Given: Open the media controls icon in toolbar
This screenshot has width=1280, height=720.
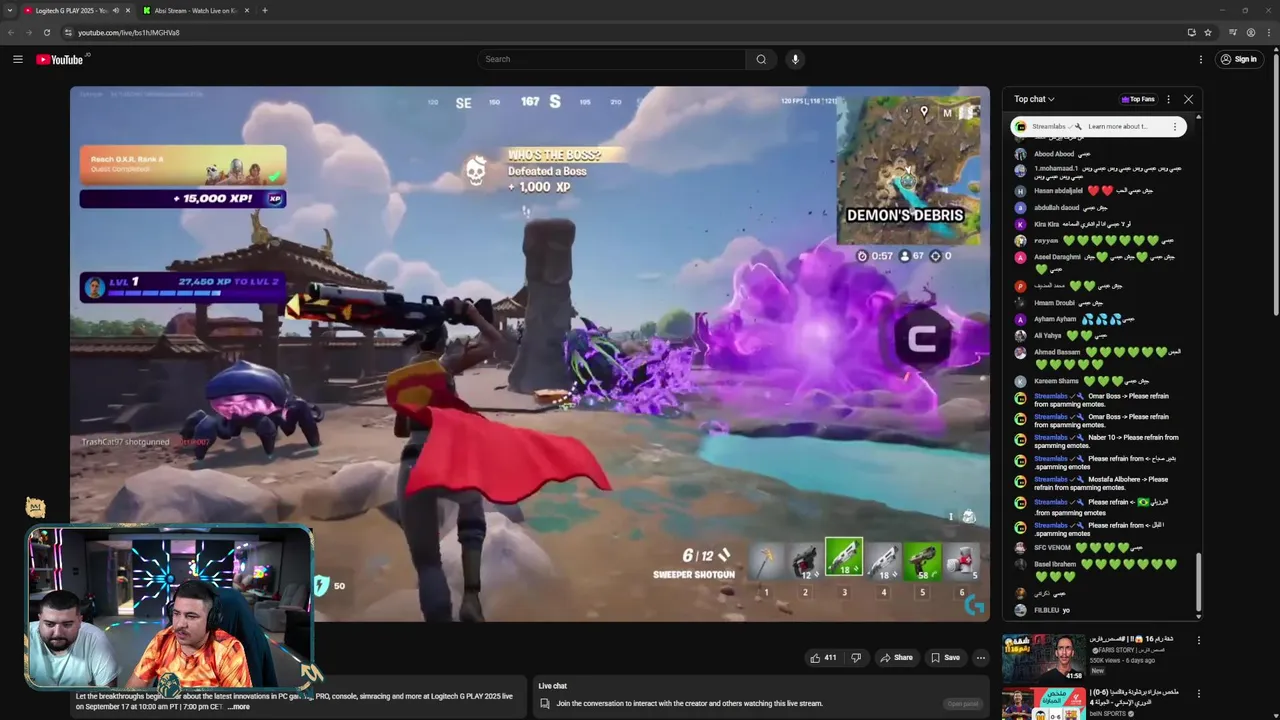Looking at the screenshot, I should click(x=1233, y=32).
